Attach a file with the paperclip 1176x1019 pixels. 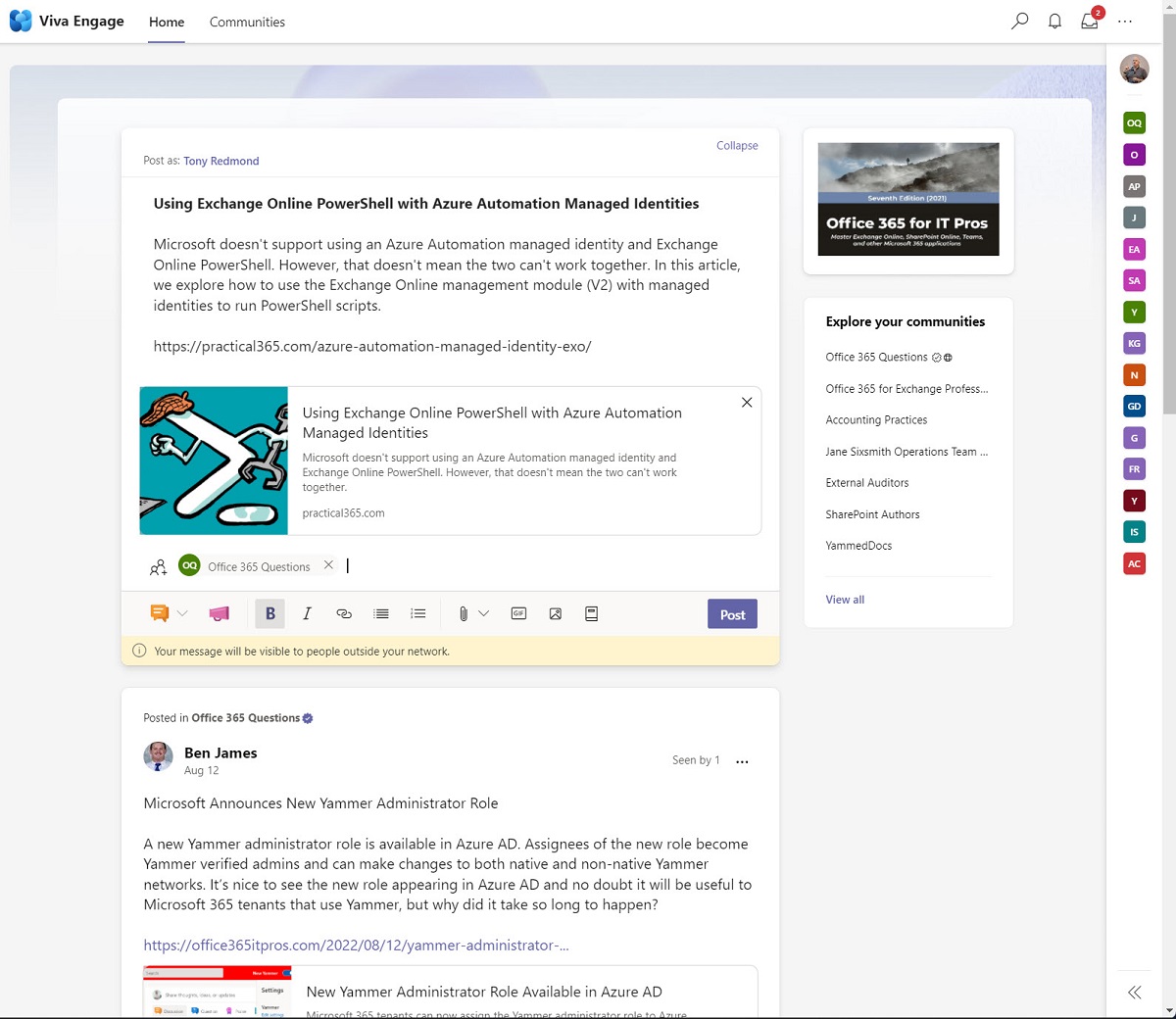463,613
